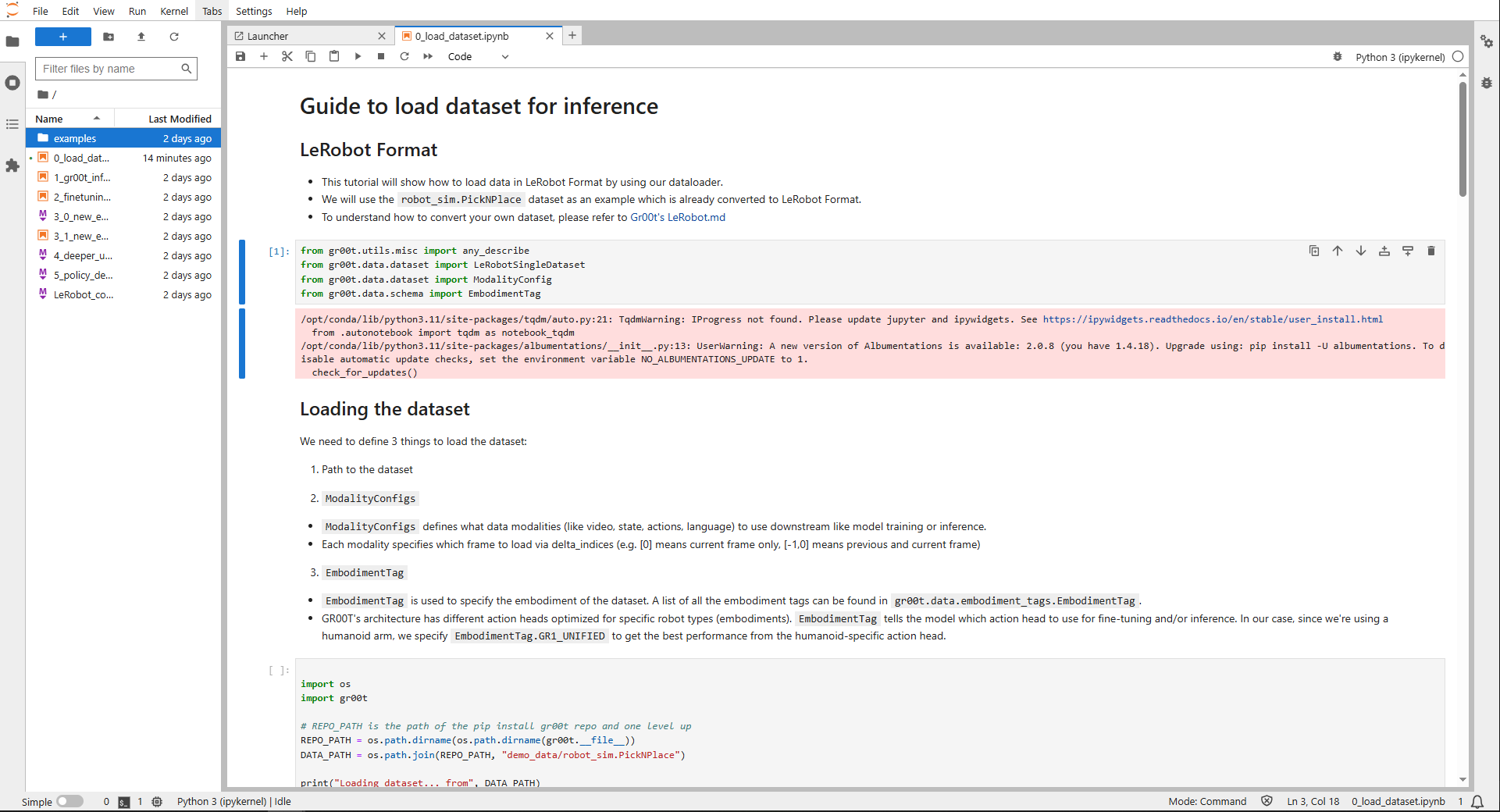Move the cell down with arrow icon
The height and width of the screenshot is (812, 1500).
coord(1360,251)
